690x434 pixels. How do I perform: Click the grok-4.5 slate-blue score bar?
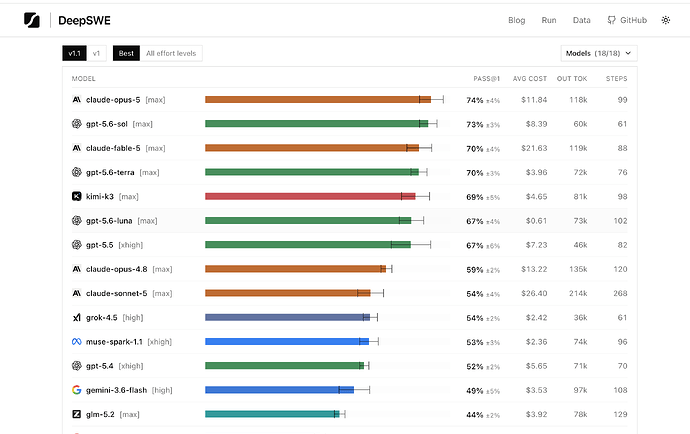[x=287, y=317]
